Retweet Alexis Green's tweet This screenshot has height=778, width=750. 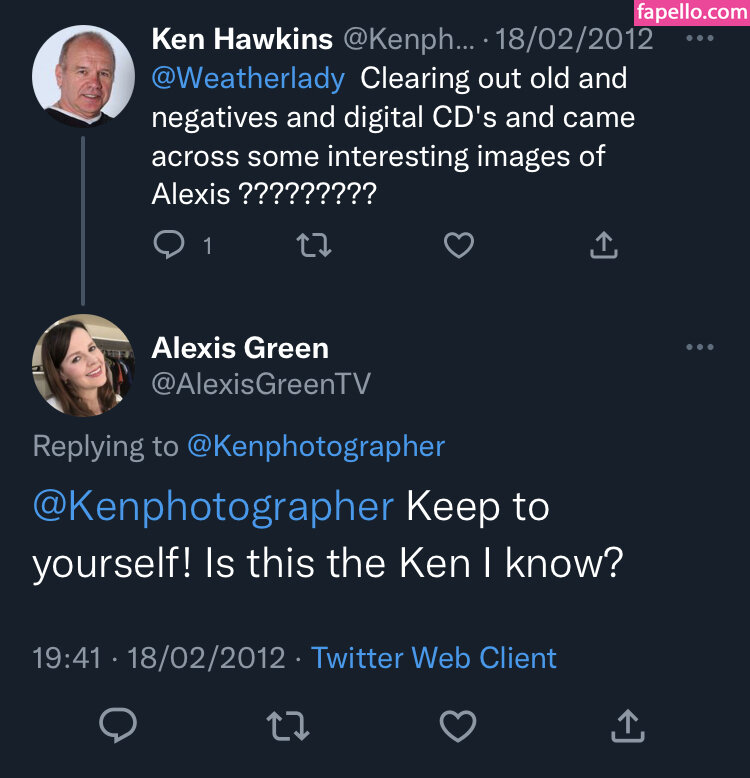tap(289, 726)
